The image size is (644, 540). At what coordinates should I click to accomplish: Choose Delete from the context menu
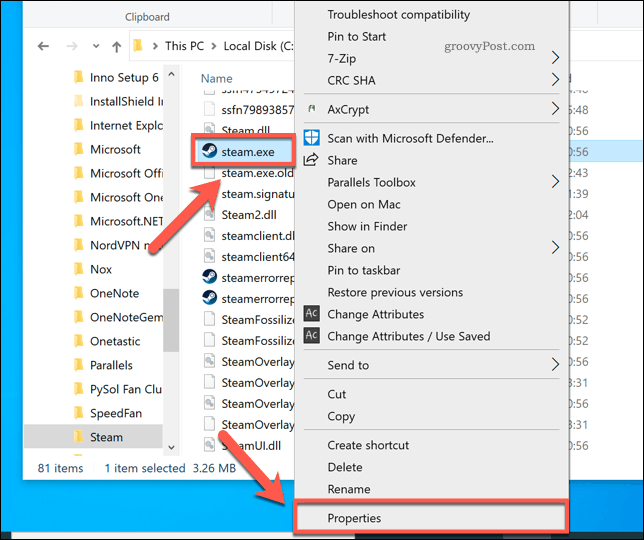(345, 467)
